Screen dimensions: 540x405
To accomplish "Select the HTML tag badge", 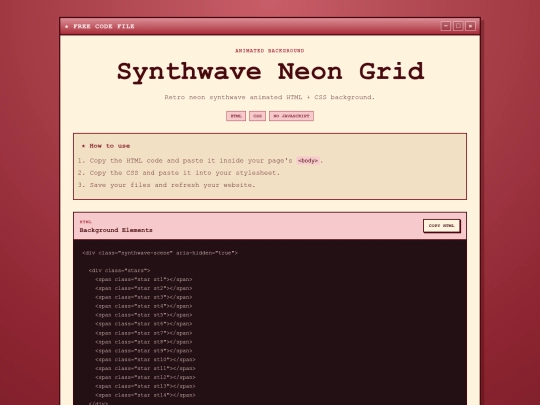I will [x=236, y=116].
